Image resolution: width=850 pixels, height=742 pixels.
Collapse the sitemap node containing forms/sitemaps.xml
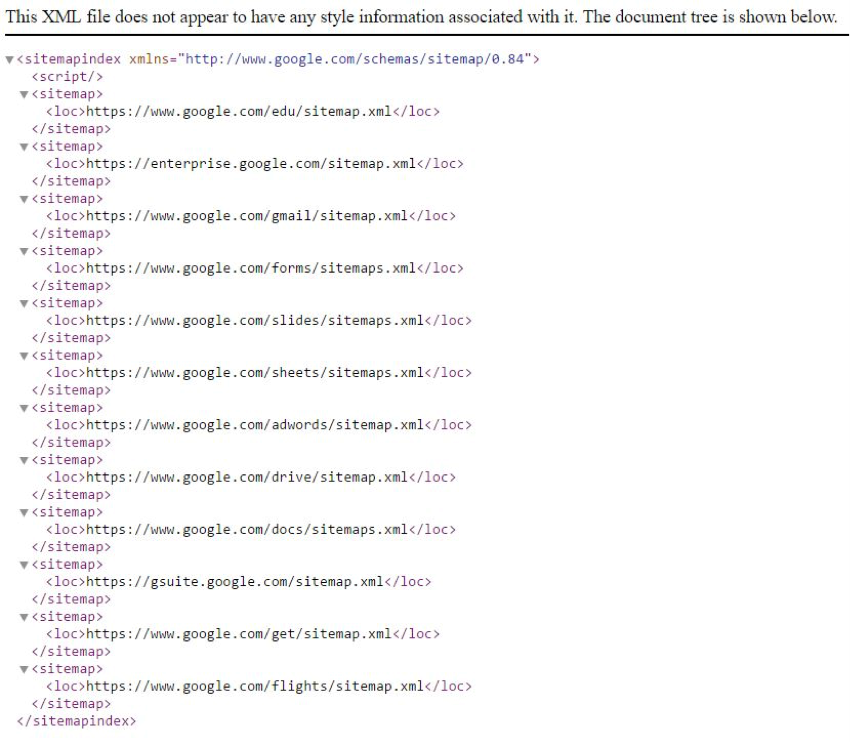tap(24, 251)
